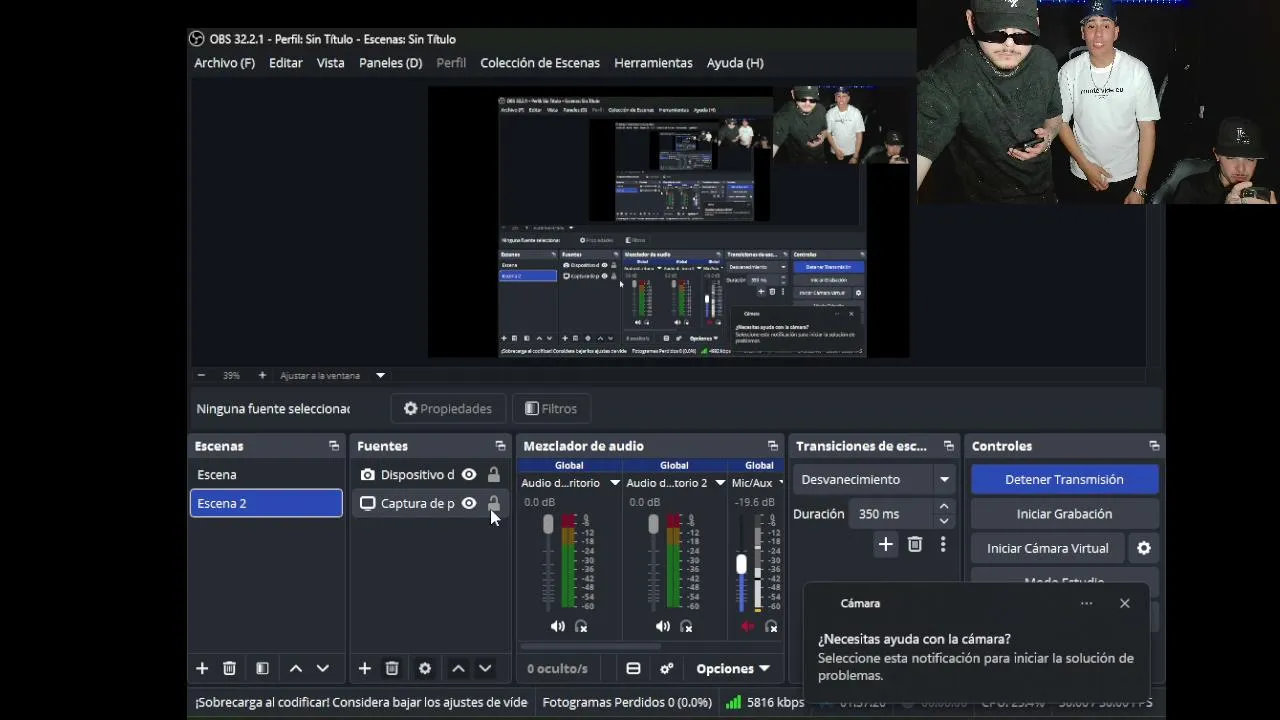Open the Editar menu
Viewport: 1280px width, 720px height.
pos(286,62)
